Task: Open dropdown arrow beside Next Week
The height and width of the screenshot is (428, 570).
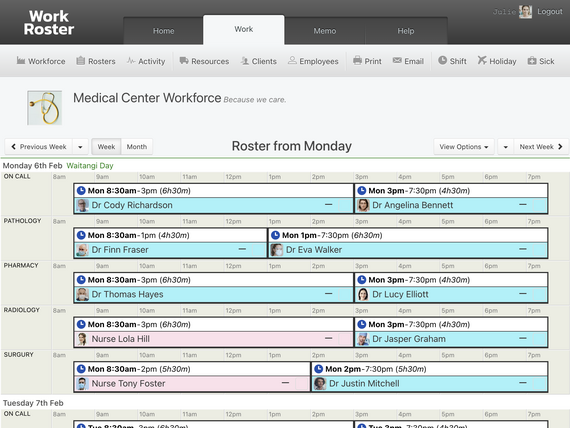Action: (505, 147)
